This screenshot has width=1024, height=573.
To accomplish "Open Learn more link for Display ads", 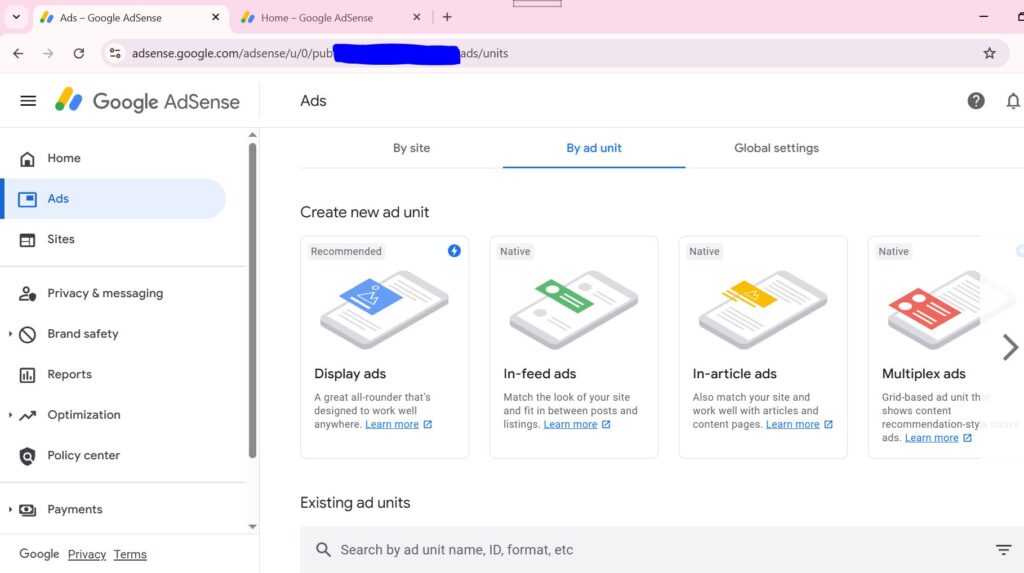I will click(392, 425).
